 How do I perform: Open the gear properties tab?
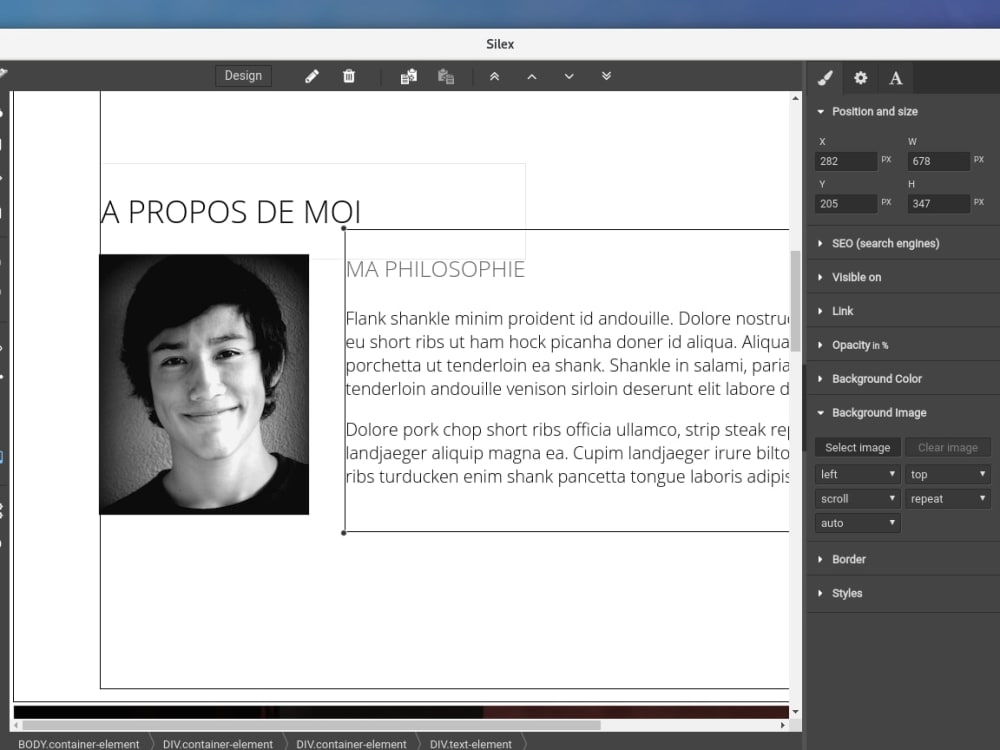(860, 78)
